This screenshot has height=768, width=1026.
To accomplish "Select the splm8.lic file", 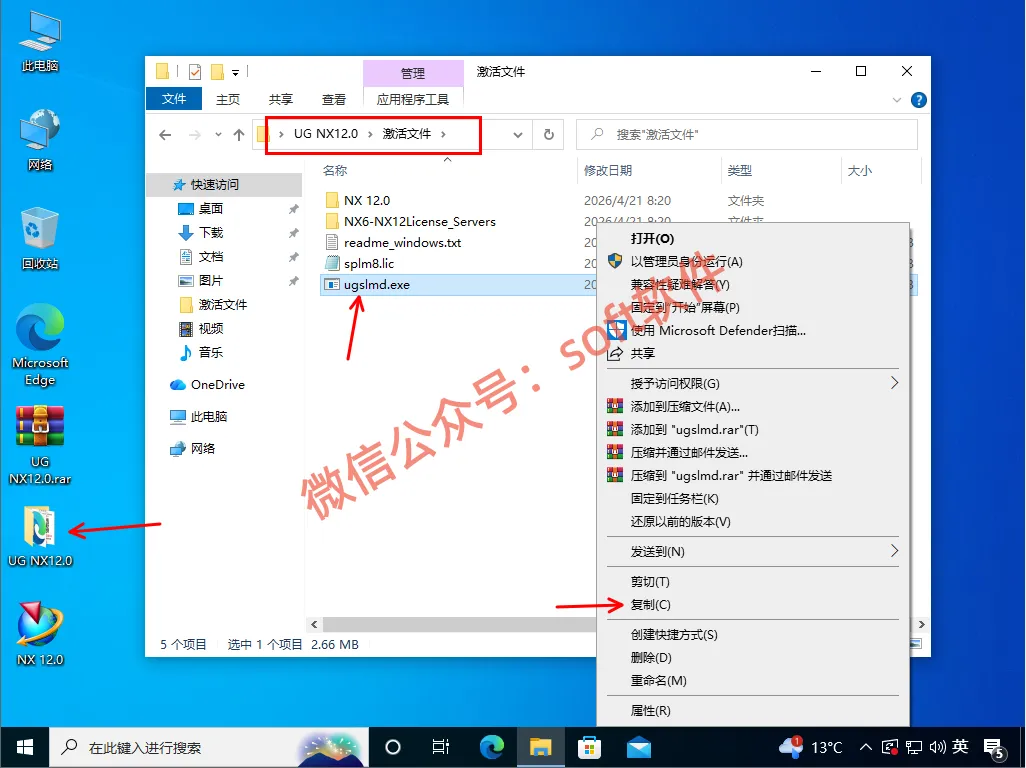I will tap(368, 264).
